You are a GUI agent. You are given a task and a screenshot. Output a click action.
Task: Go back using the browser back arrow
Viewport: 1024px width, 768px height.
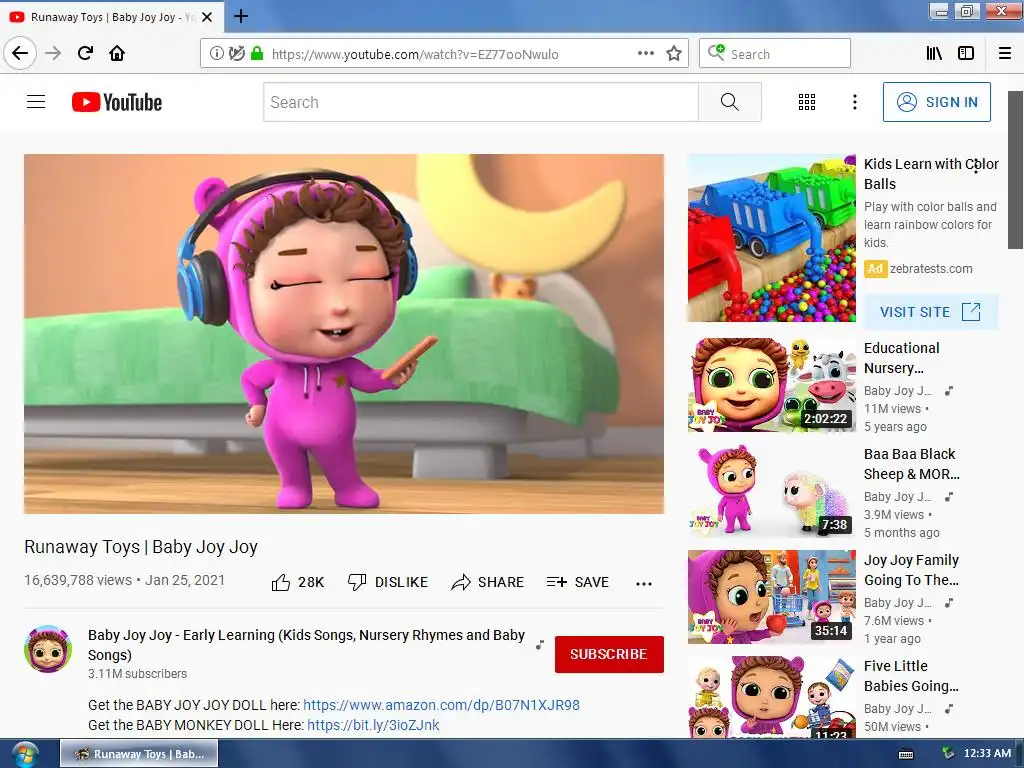[x=20, y=53]
